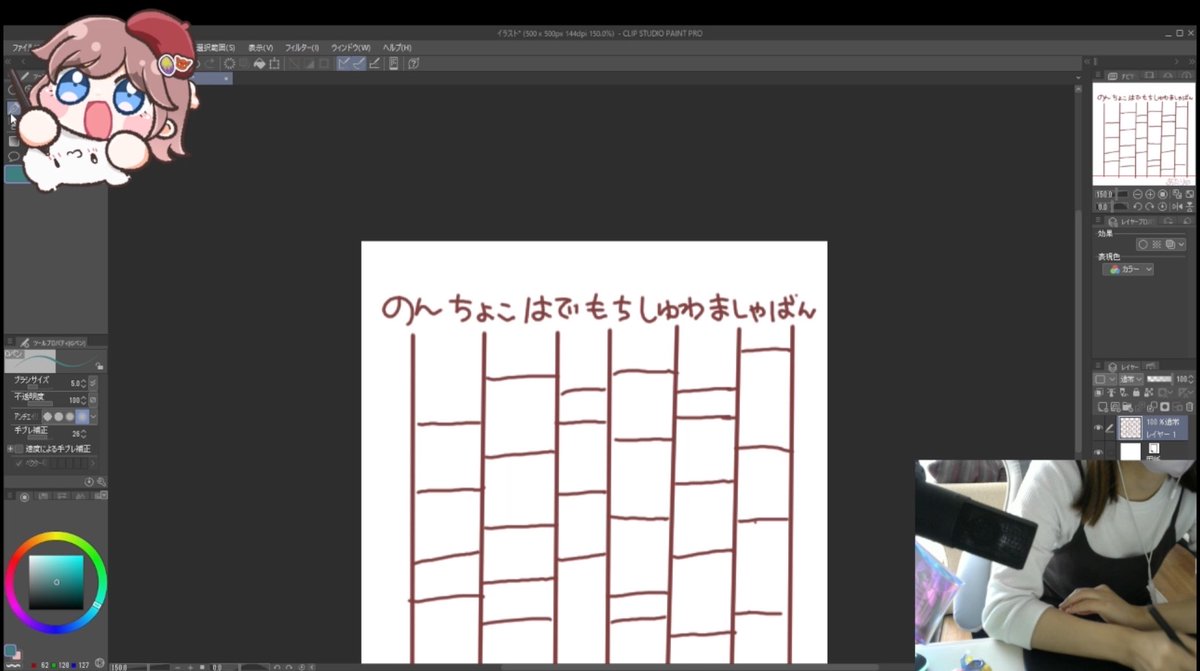The image size is (1200, 671).
Task: Open the sub tool detail wrench icon
Action: (x=101, y=482)
